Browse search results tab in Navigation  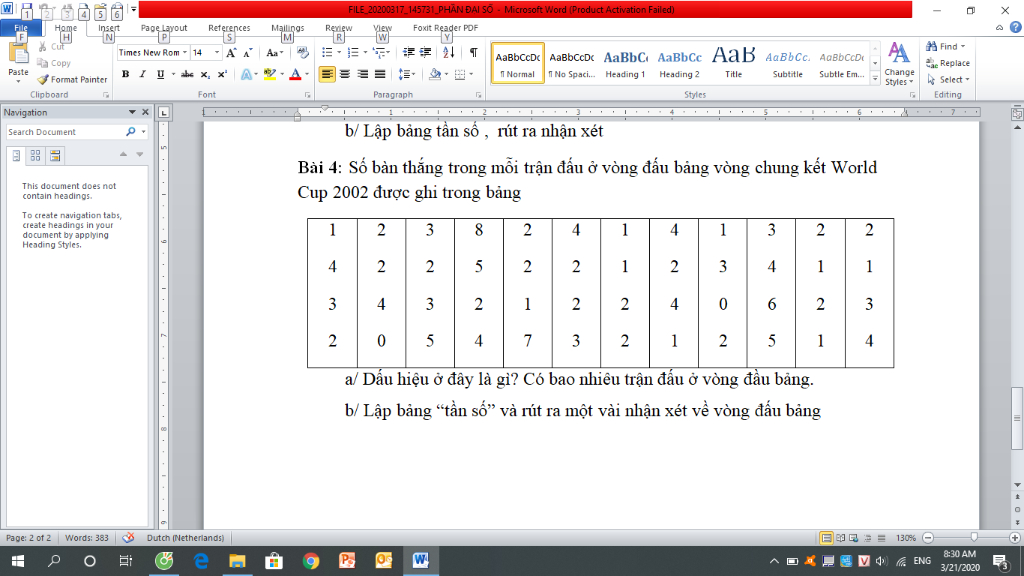55,155
